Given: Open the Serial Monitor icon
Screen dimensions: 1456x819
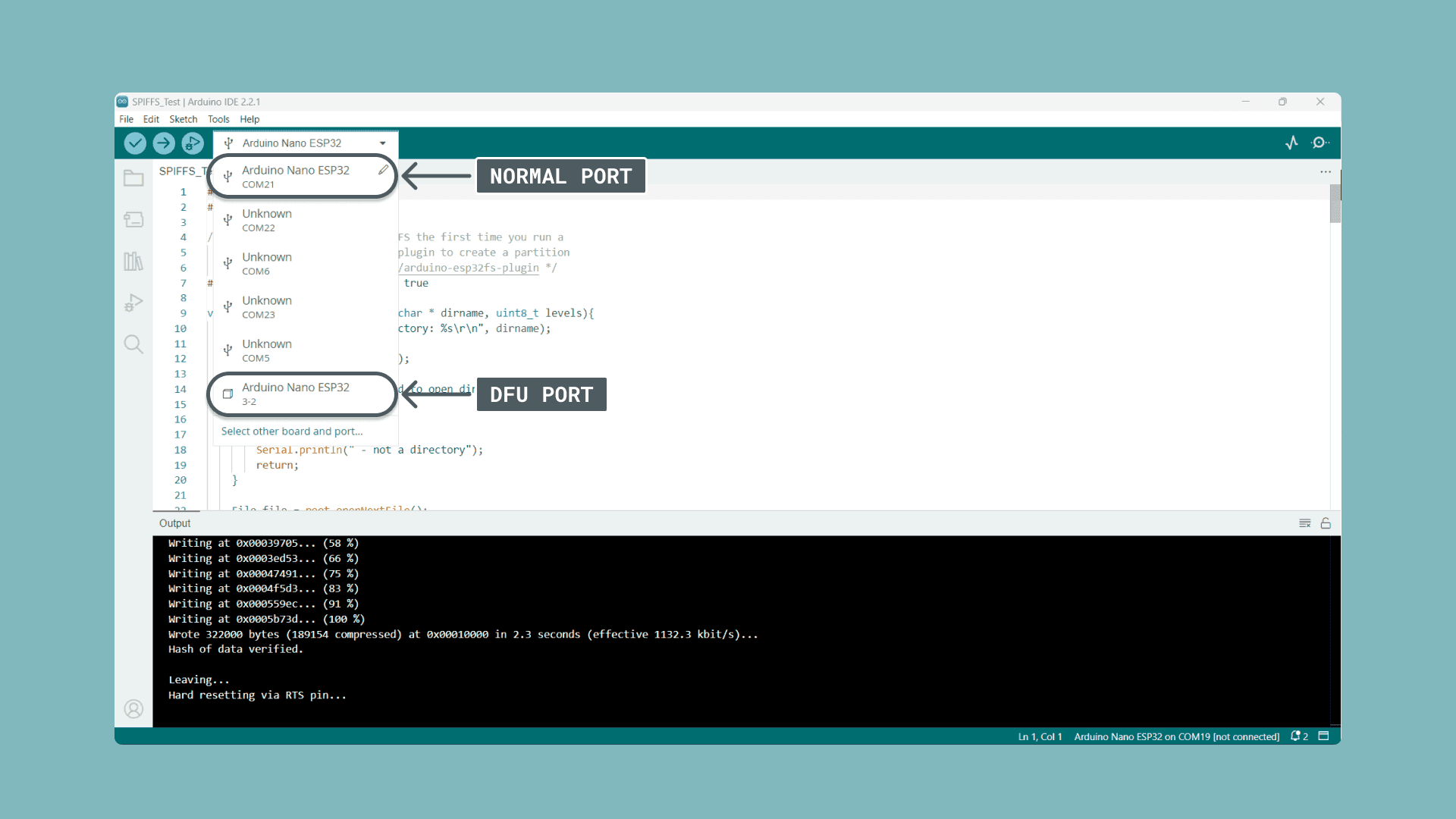Looking at the screenshot, I should click(1320, 143).
